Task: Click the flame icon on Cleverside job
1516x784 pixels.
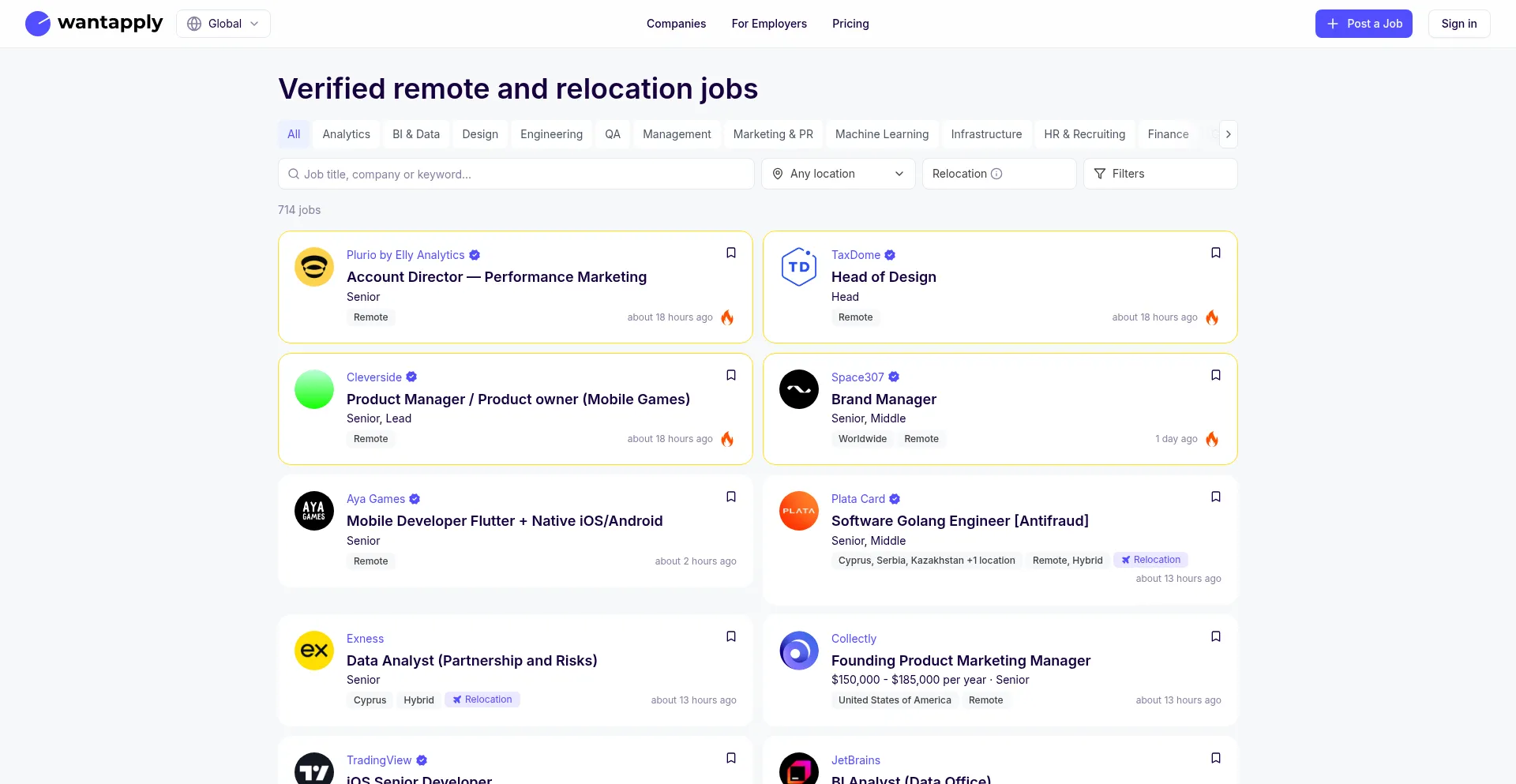Action: 727,439
